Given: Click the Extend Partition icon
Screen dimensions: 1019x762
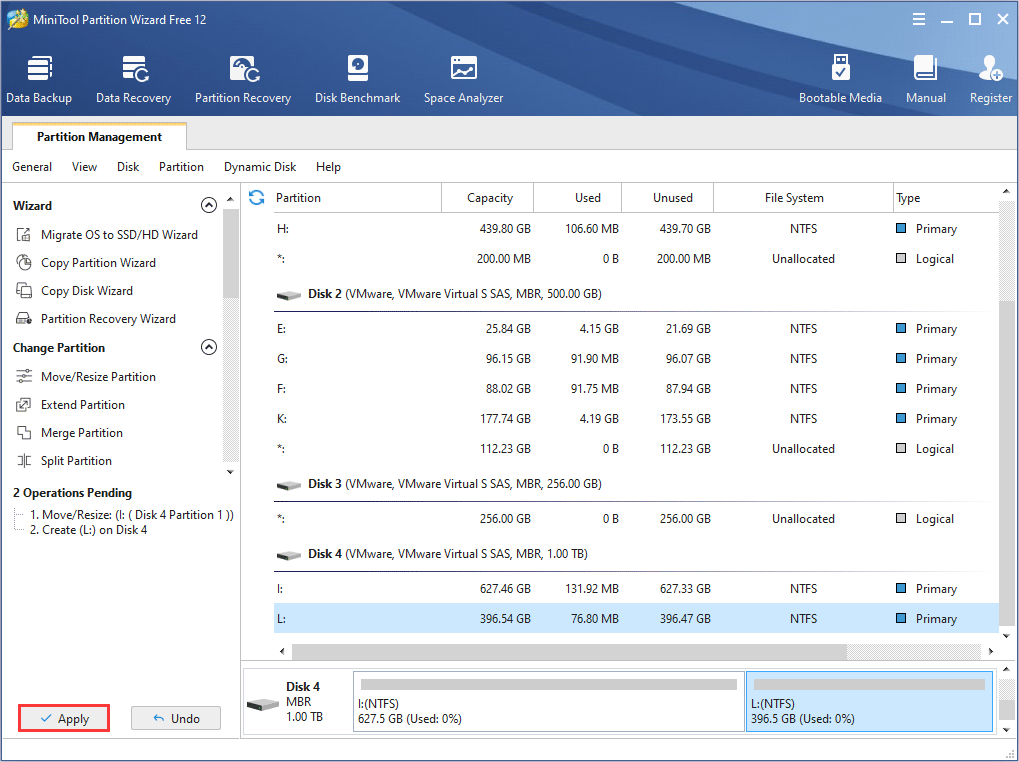Looking at the screenshot, I should (24, 405).
